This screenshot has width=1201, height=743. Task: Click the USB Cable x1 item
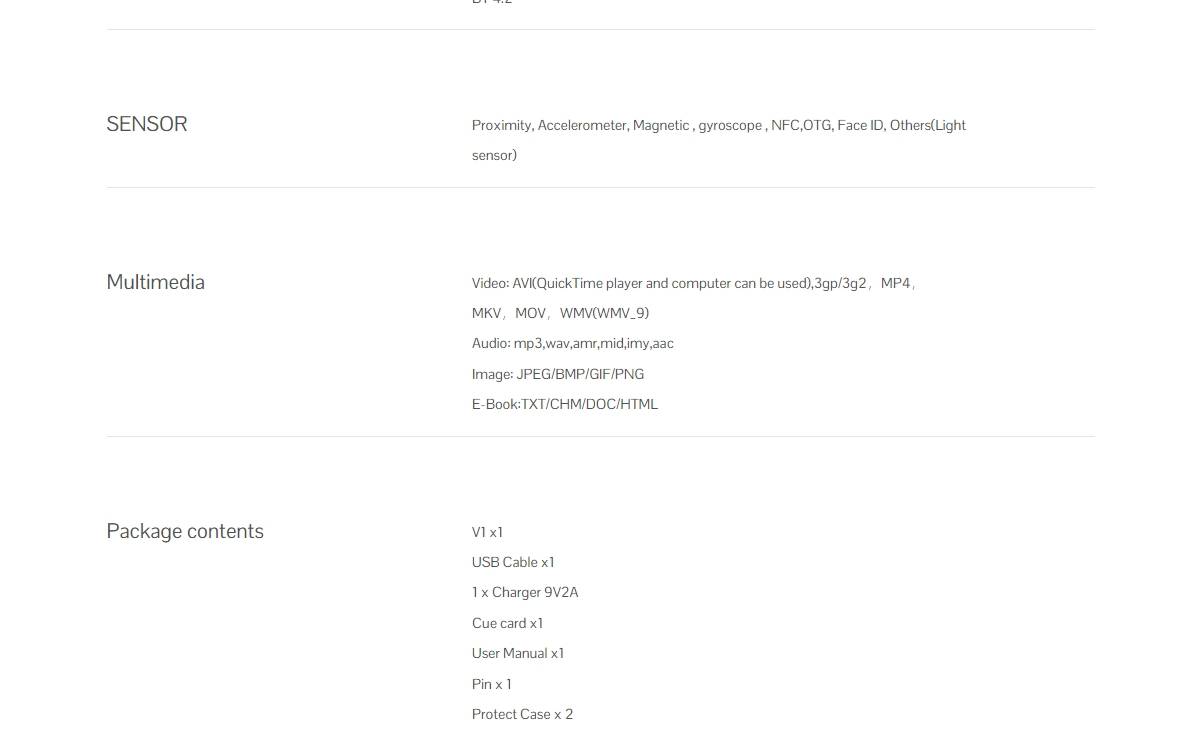pos(513,562)
